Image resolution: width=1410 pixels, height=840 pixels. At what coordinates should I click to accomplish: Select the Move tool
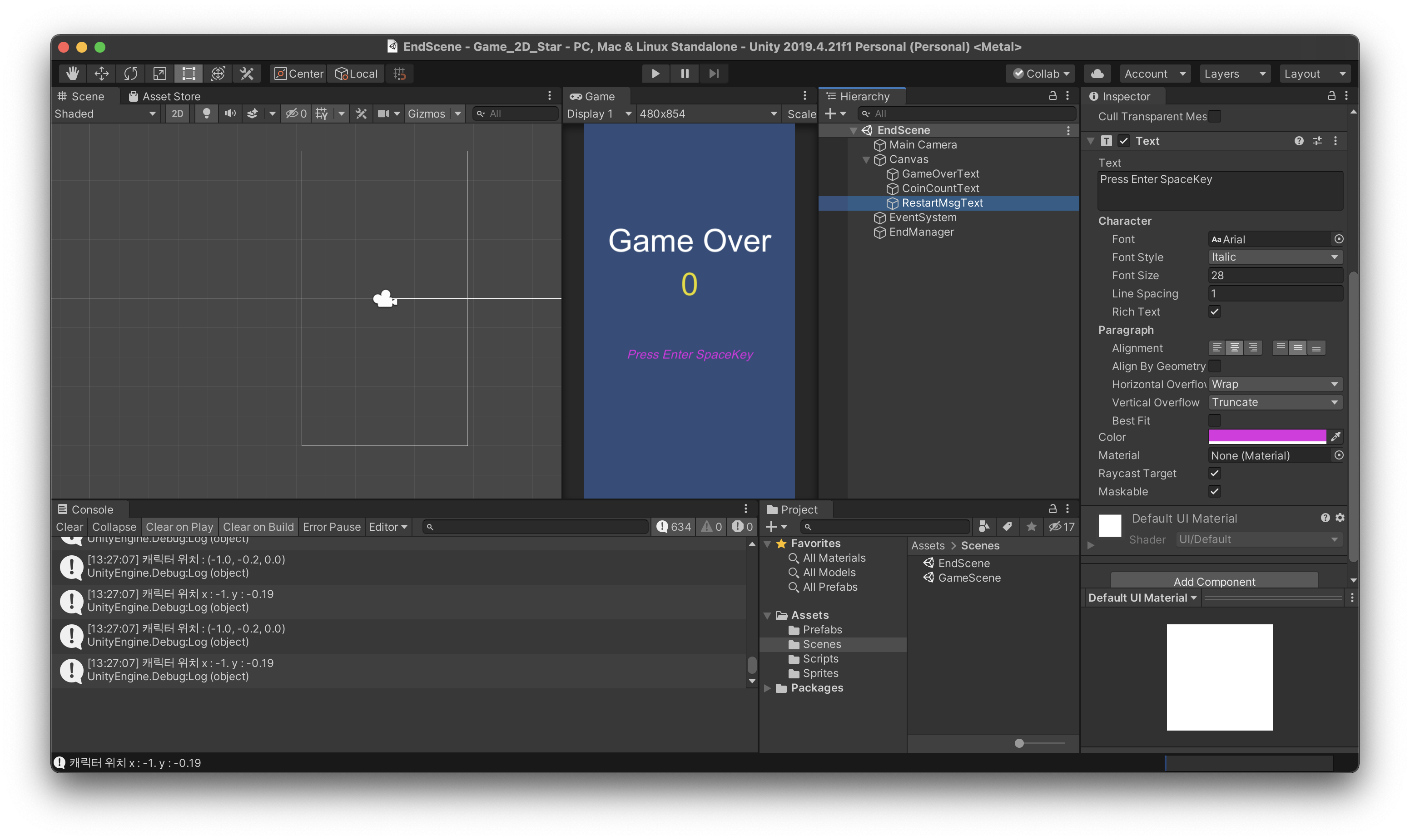[101, 74]
